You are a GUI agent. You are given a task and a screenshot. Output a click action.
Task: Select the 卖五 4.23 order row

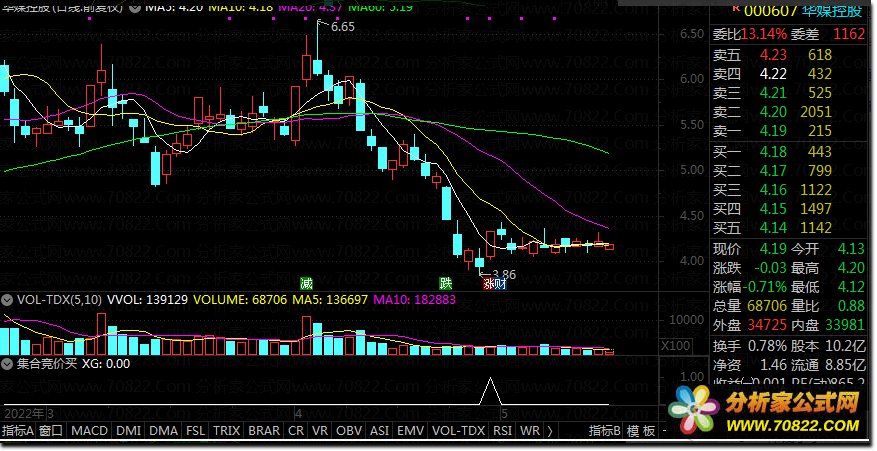tap(789, 55)
